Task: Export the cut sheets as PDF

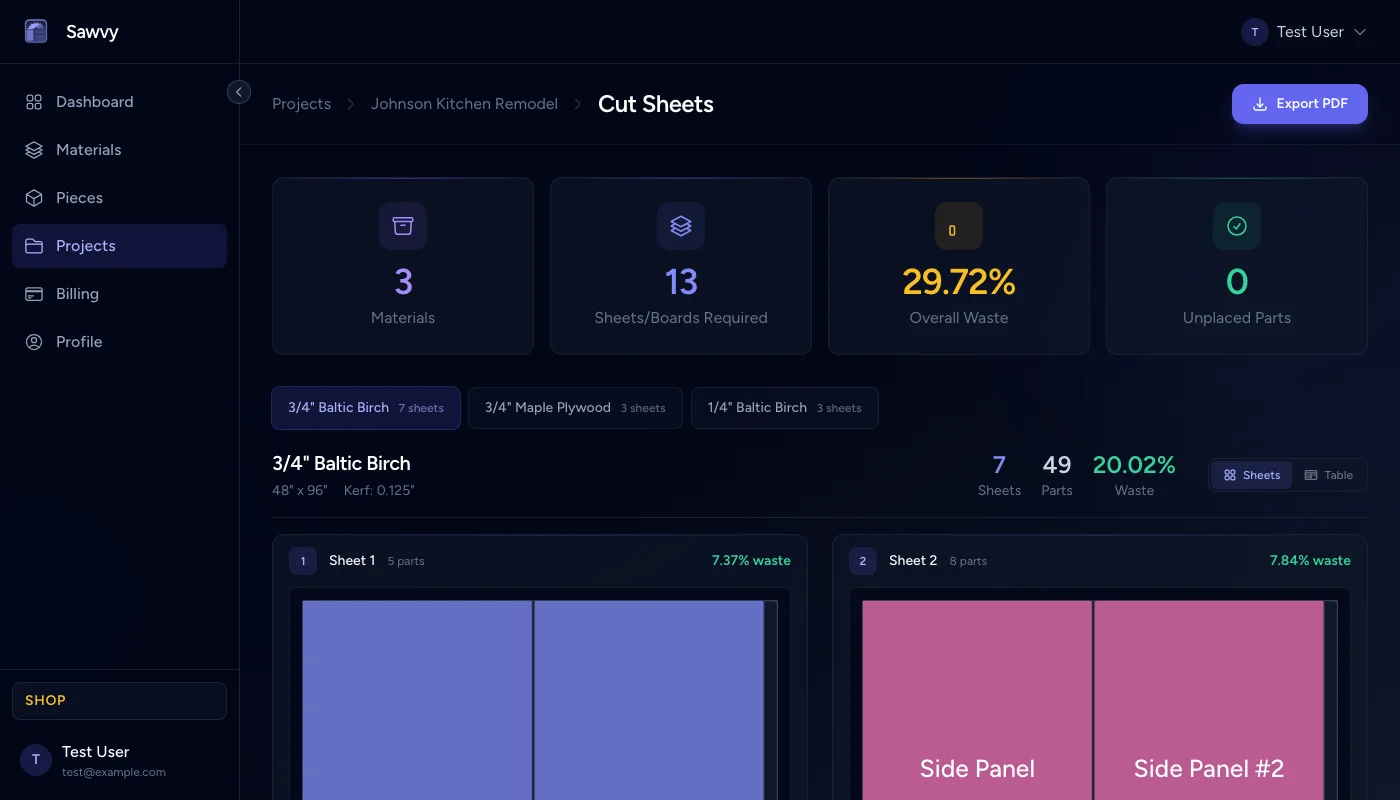Action: point(1299,104)
